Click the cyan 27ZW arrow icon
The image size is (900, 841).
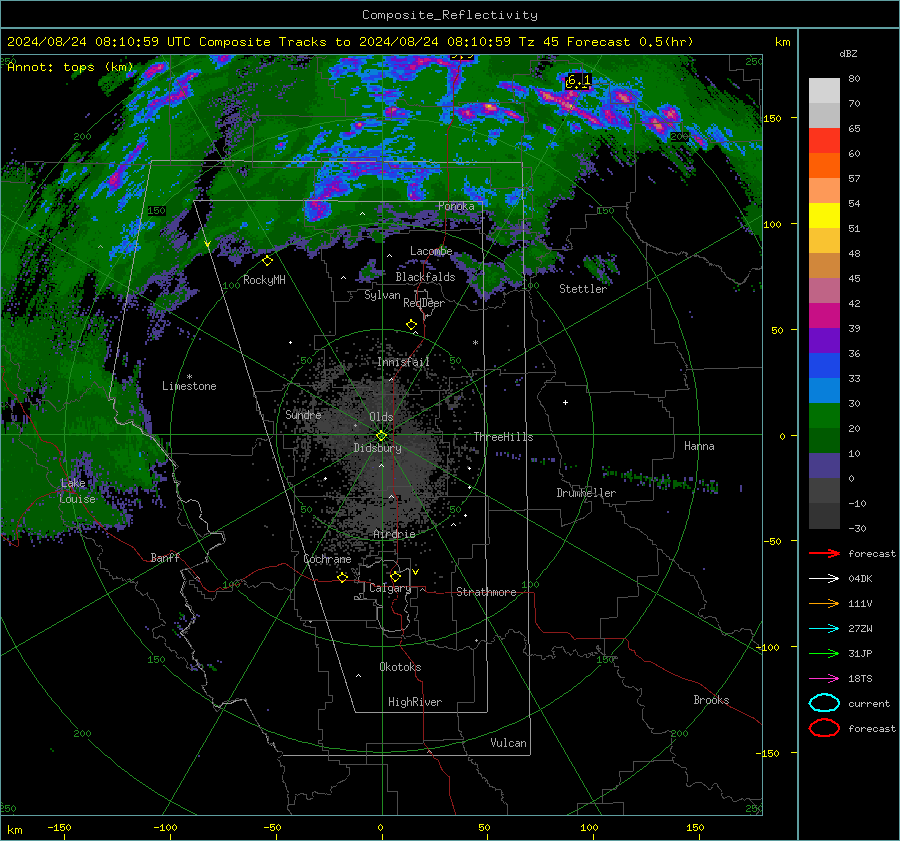coord(824,629)
